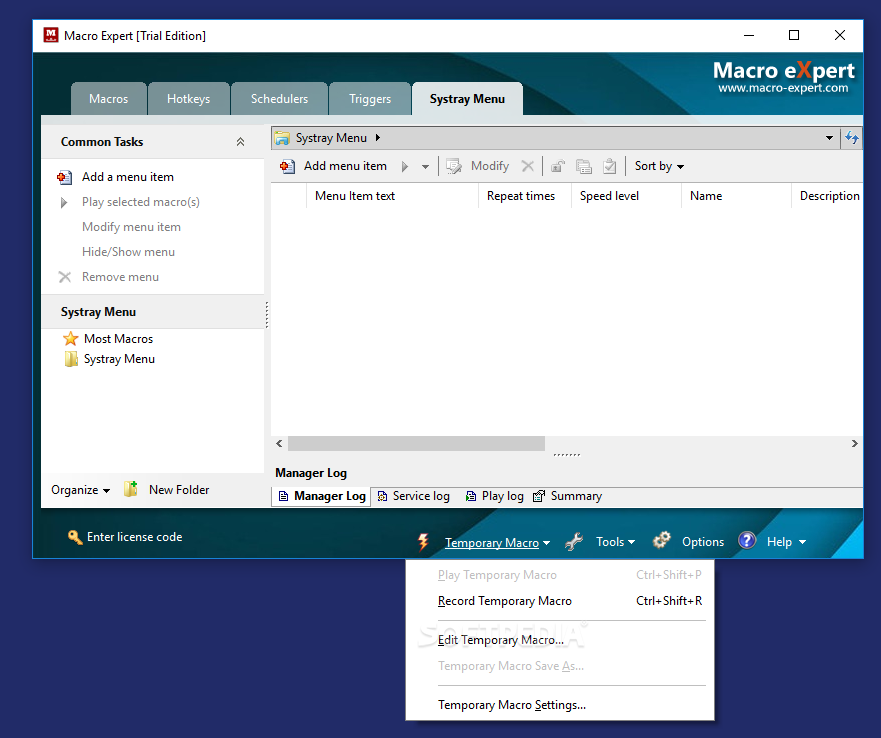Open the Sort by dropdown
Screen dimensions: 881x738
coord(659,166)
